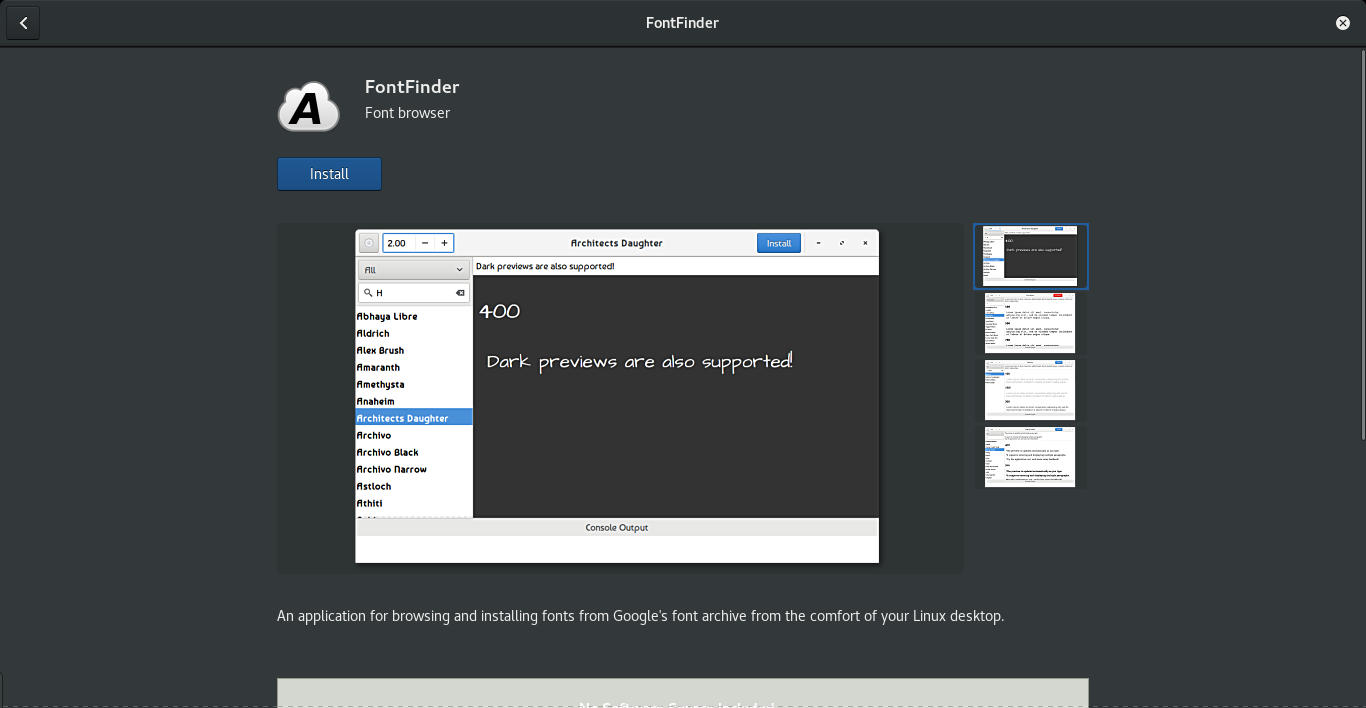Click the FontFinder cloud app icon
Image resolution: width=1366 pixels, height=708 pixels.
[x=309, y=106]
